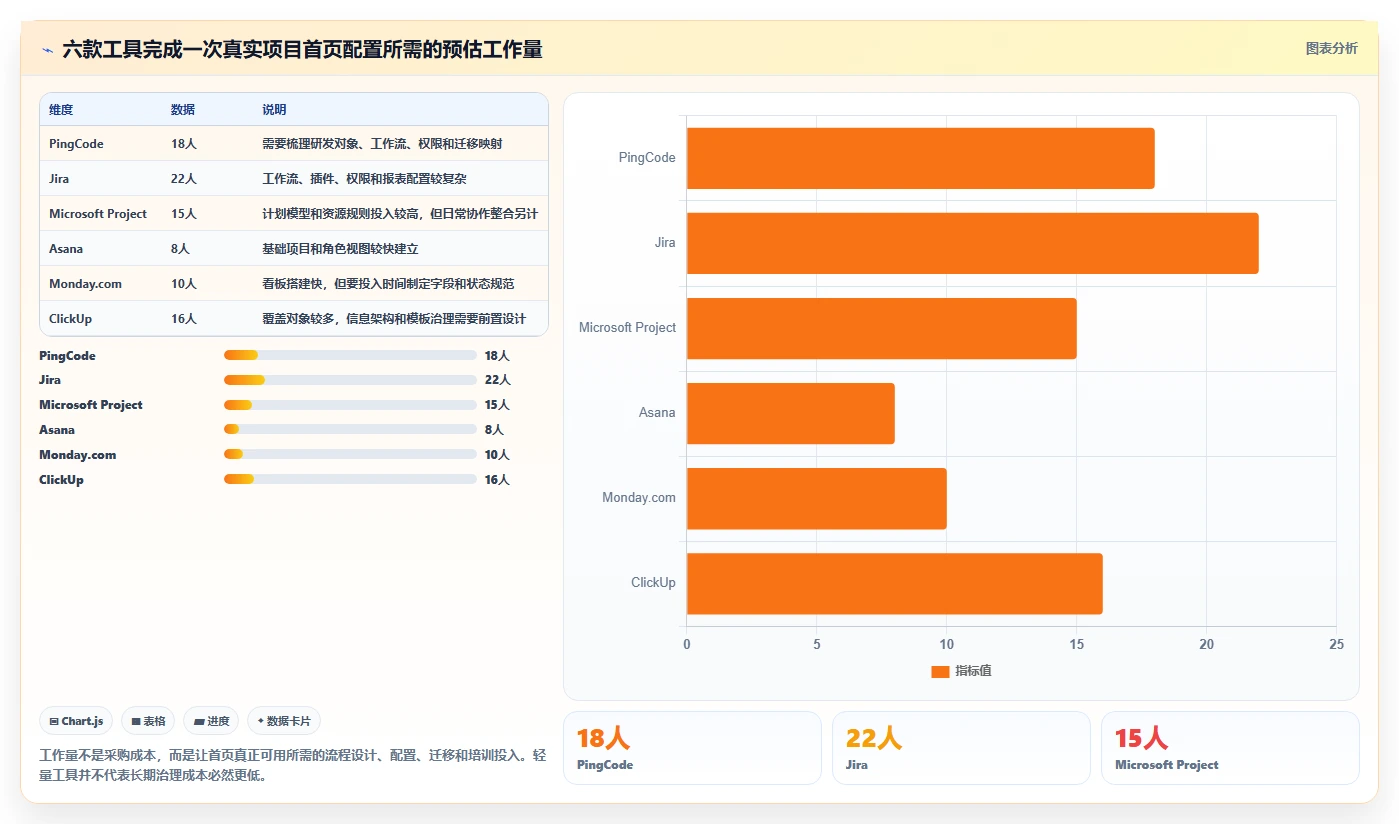Click the Monday.com progress list label
The image size is (1399, 824).
[77, 455]
